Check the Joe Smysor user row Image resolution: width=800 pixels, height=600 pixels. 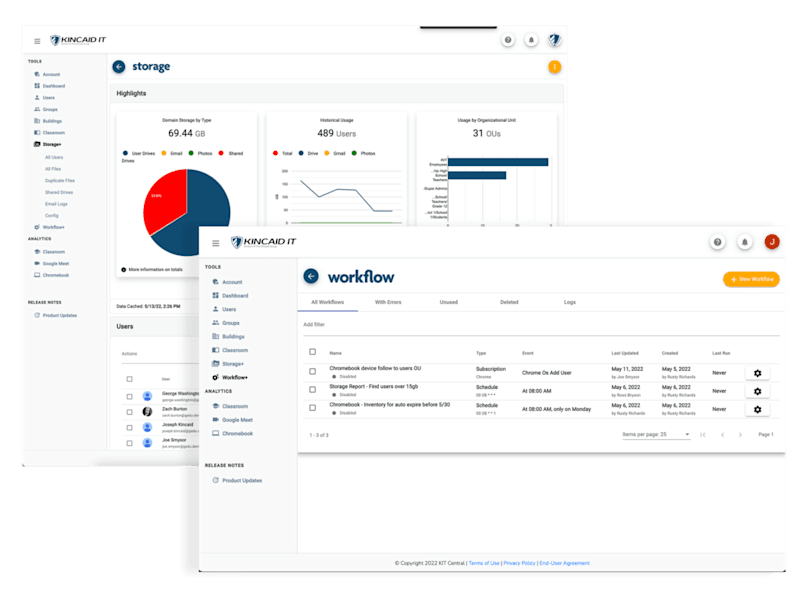point(130,443)
